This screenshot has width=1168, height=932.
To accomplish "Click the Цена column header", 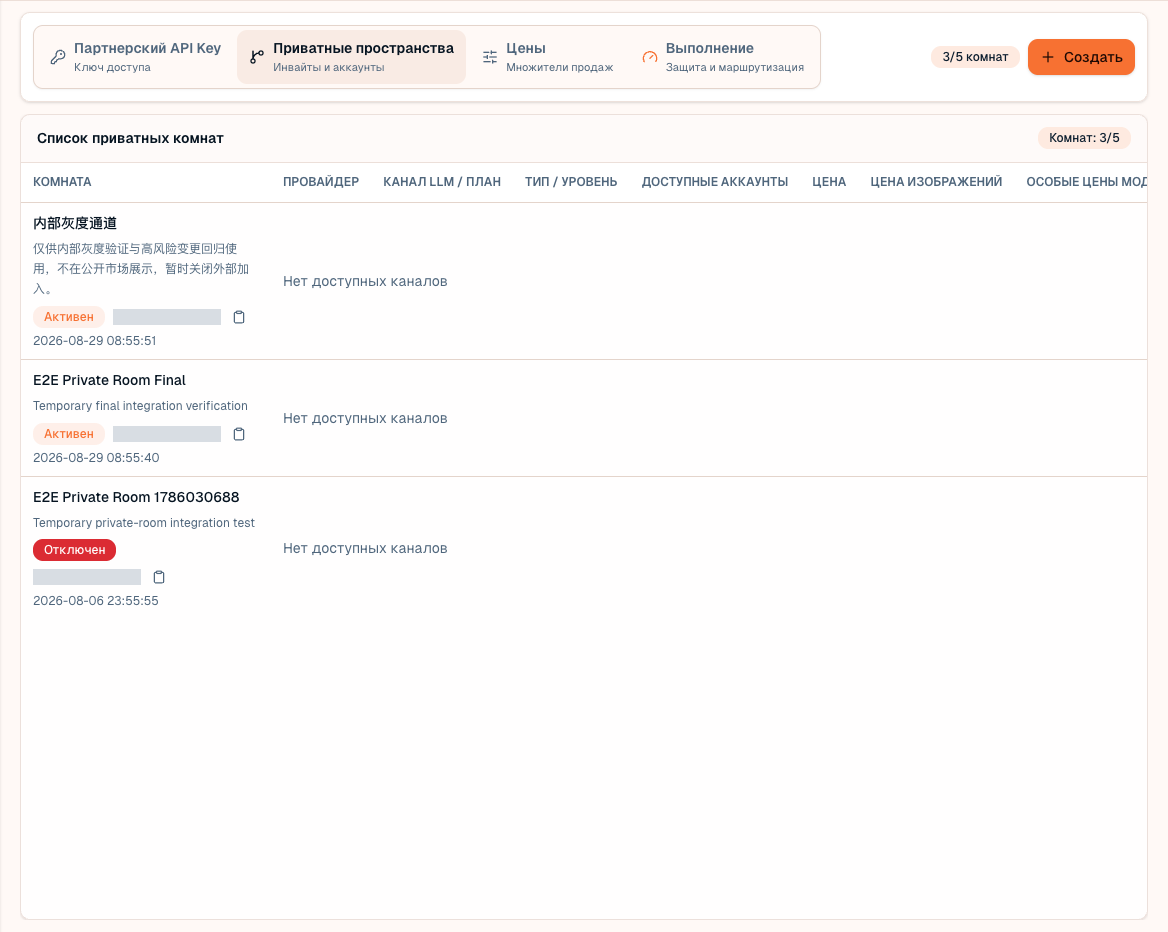I will point(829,182).
